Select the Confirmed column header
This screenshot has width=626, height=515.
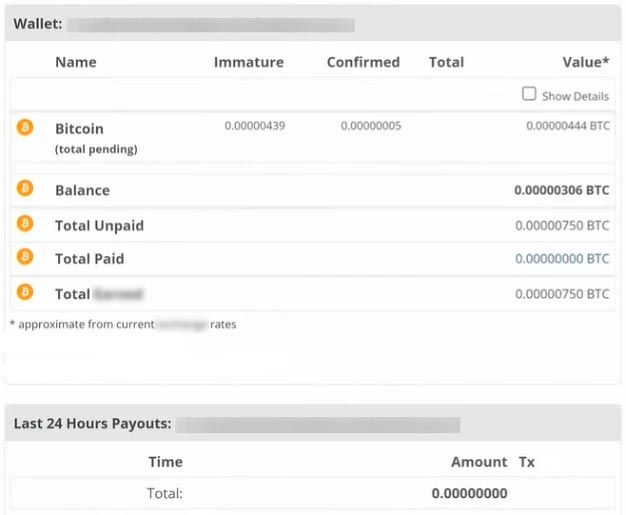coord(363,62)
